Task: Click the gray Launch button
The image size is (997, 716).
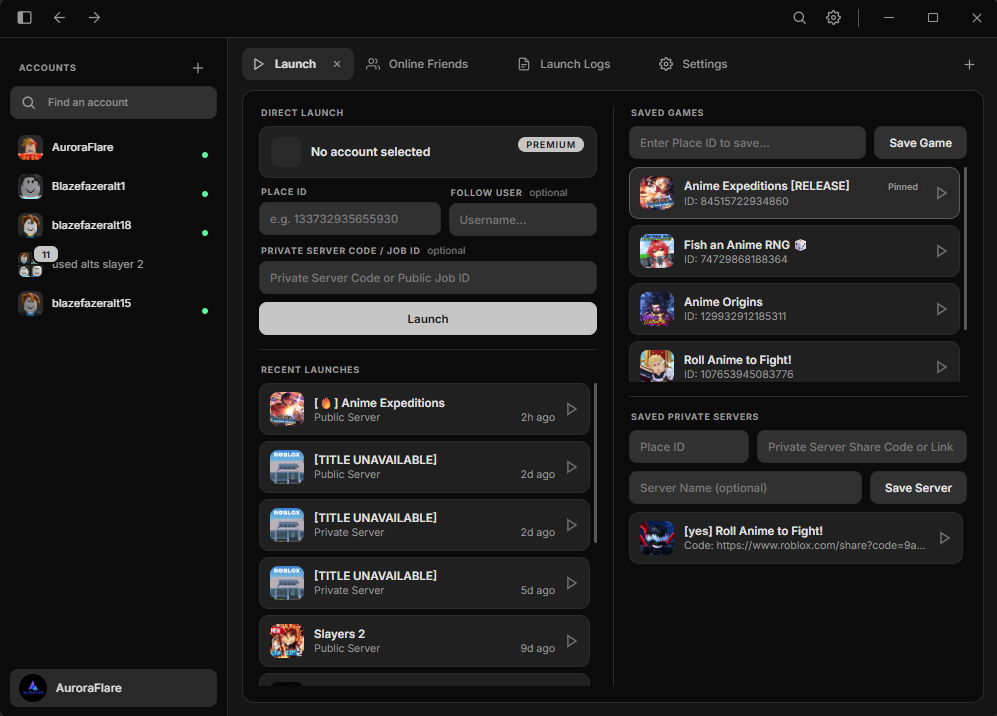Action: [428, 319]
